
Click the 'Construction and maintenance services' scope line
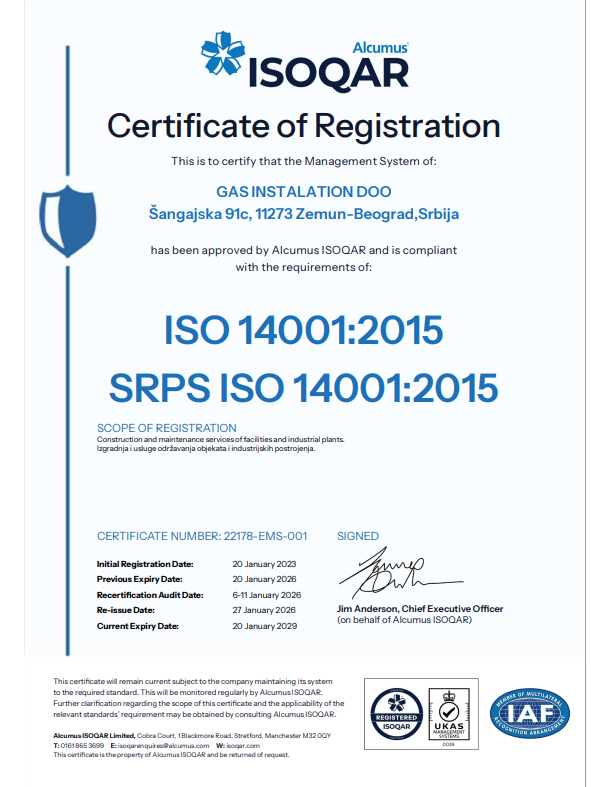220,439
